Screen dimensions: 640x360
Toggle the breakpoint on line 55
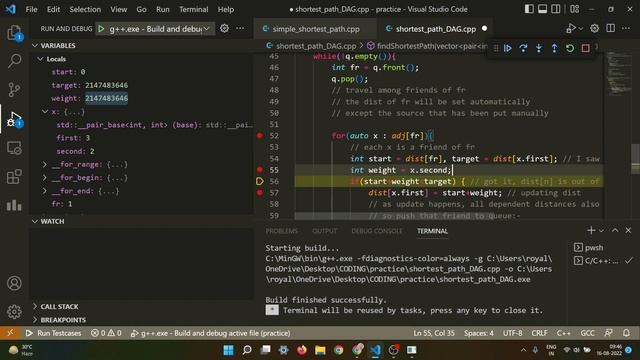coord(260,169)
